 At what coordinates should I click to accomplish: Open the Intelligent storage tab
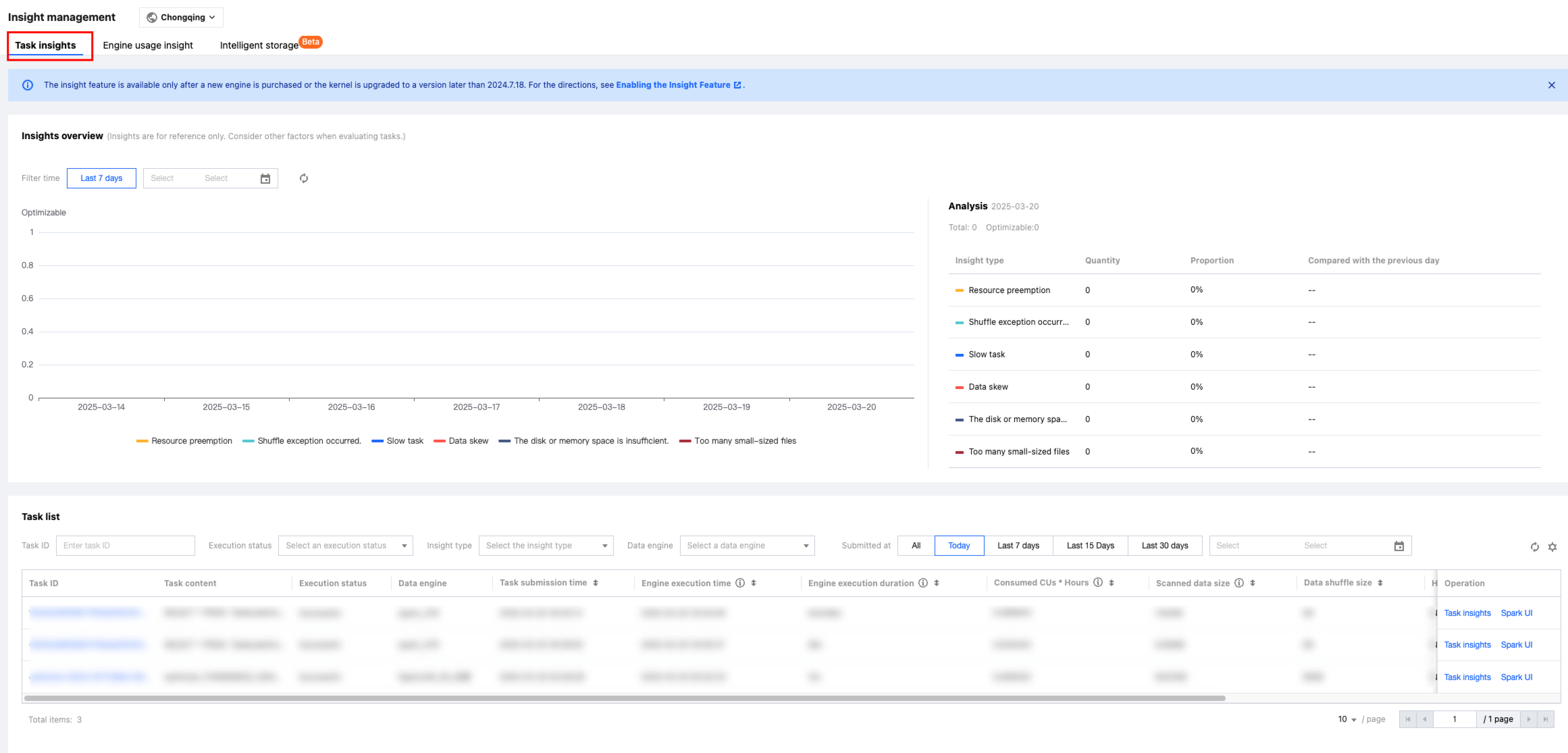coord(259,45)
